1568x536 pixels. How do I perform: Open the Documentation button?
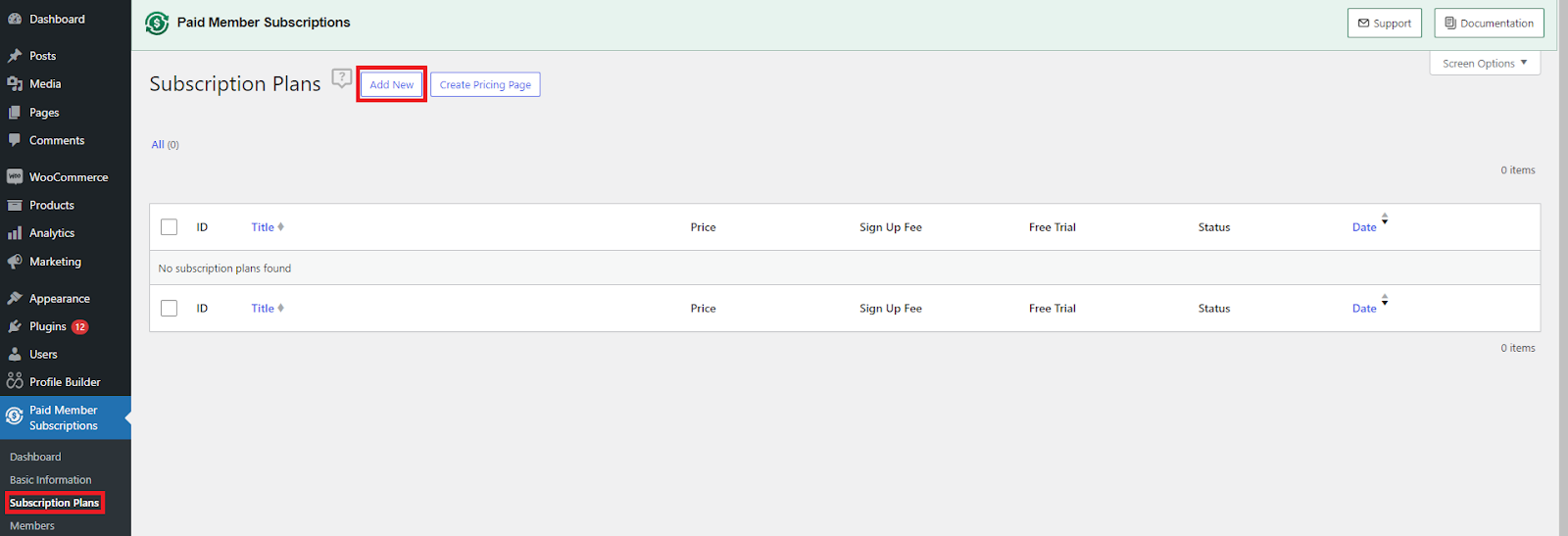[1489, 24]
